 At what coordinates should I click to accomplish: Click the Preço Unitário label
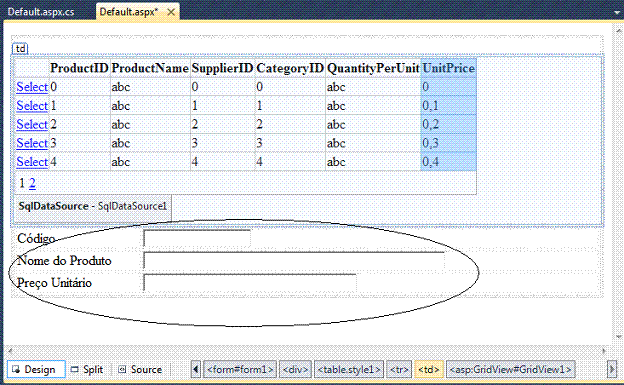[x=54, y=283]
